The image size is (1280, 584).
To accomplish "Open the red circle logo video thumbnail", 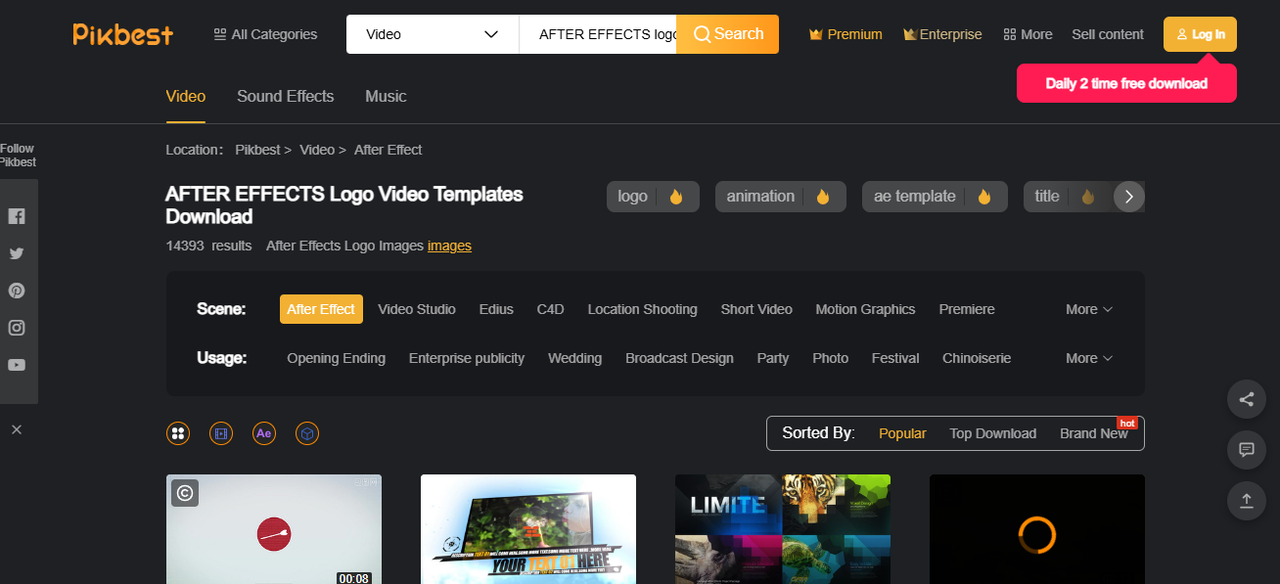I will pyautogui.click(x=274, y=529).
